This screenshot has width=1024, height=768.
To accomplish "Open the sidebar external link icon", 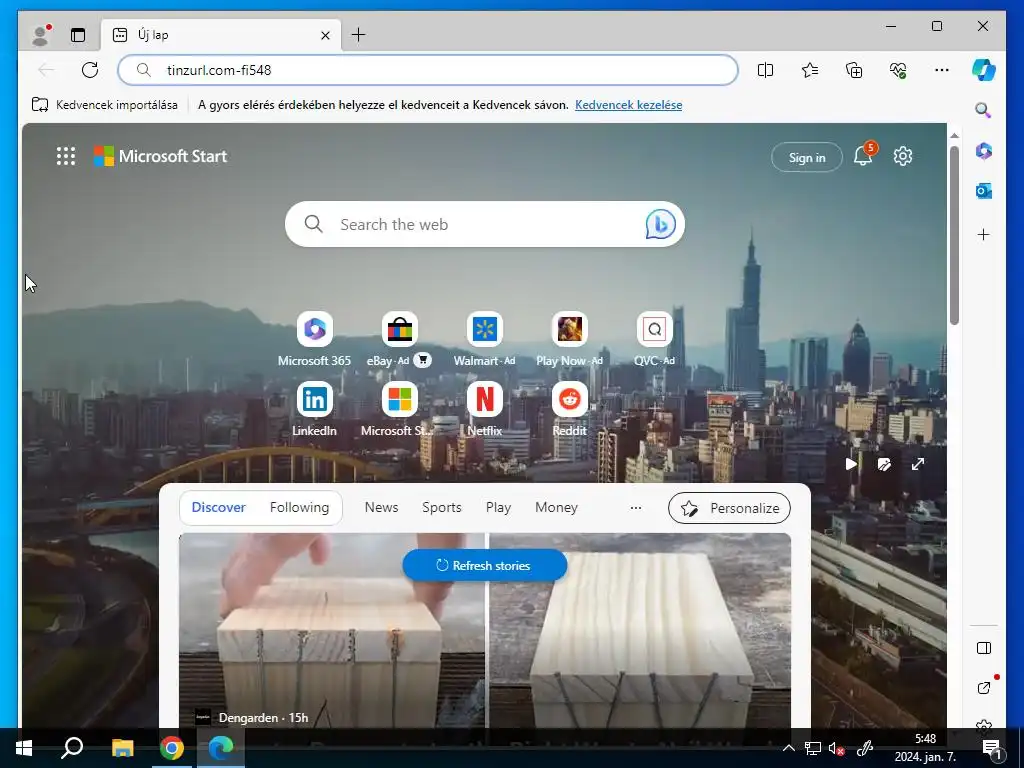I will coord(984,688).
